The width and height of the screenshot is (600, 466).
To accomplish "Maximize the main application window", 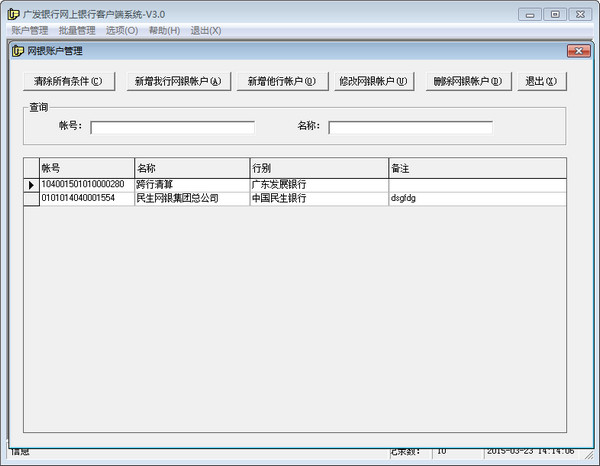I will (555, 15).
